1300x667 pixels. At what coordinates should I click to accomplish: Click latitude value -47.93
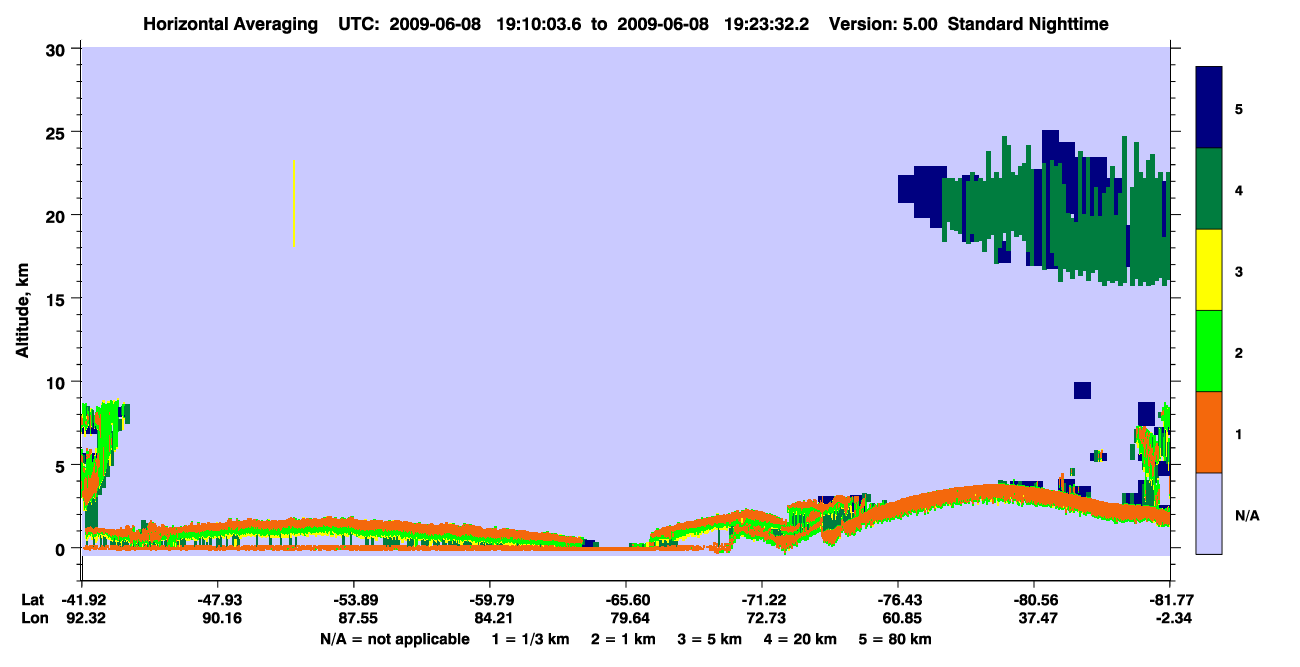coord(218,600)
